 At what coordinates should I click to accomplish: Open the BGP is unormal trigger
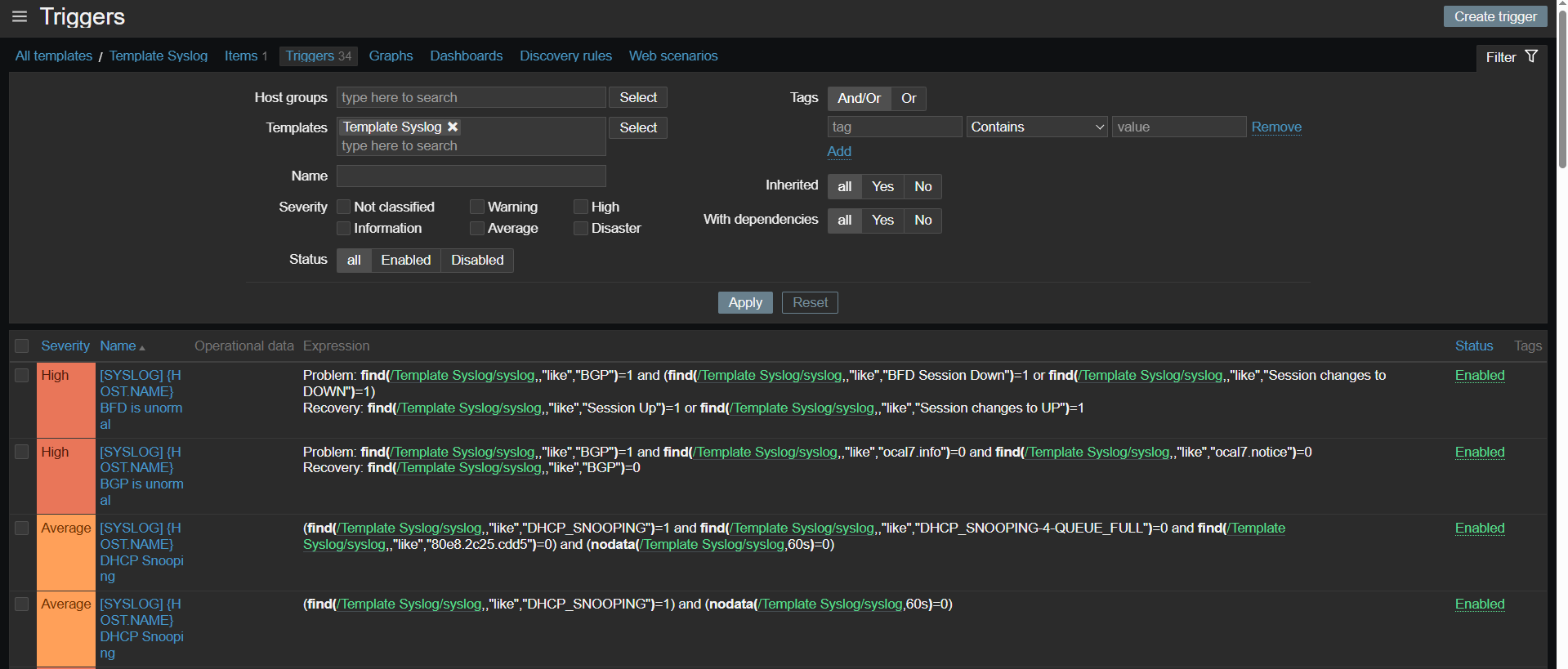pos(141,475)
